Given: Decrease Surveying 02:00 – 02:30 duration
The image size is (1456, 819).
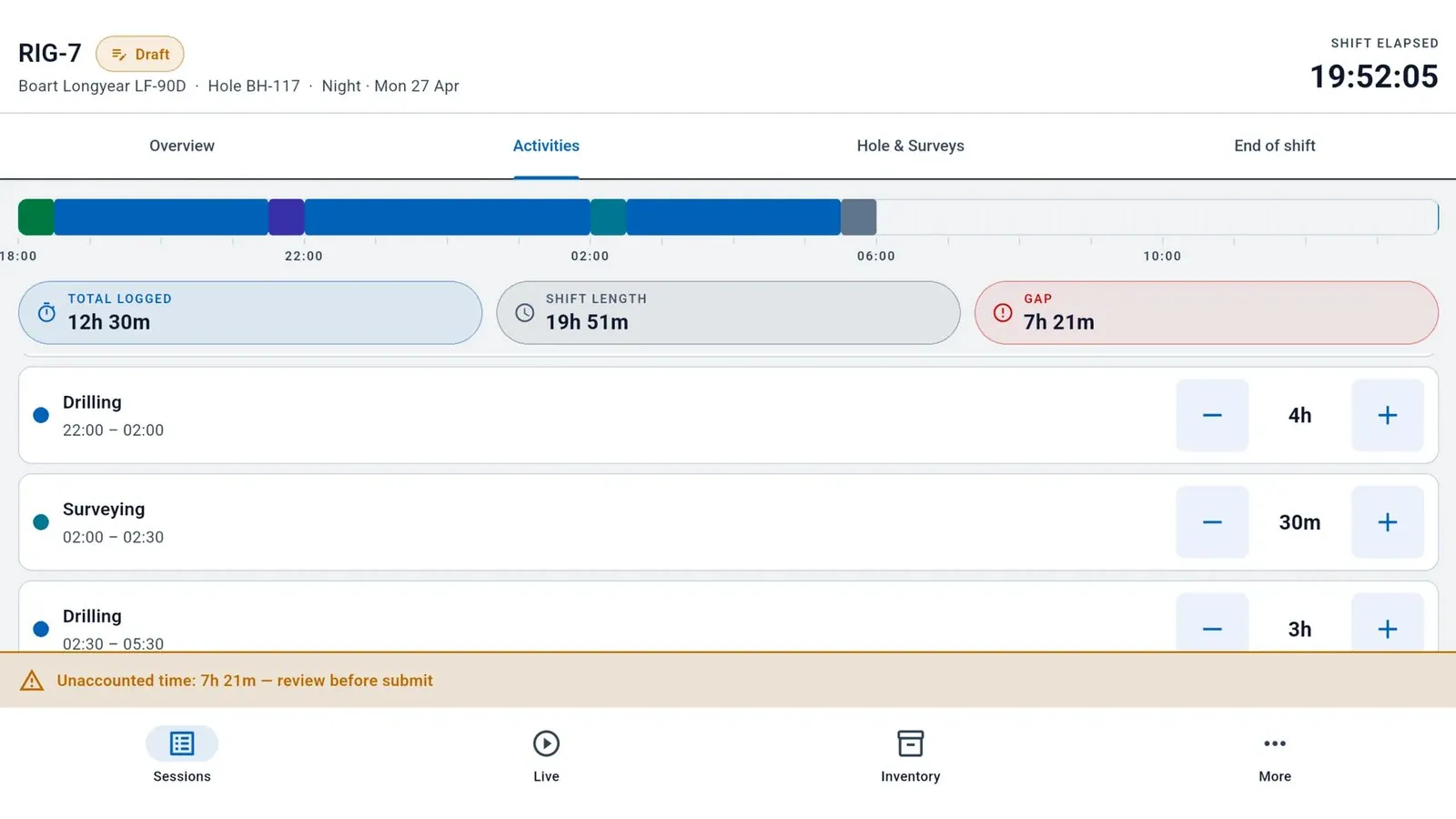Looking at the screenshot, I should [x=1212, y=522].
